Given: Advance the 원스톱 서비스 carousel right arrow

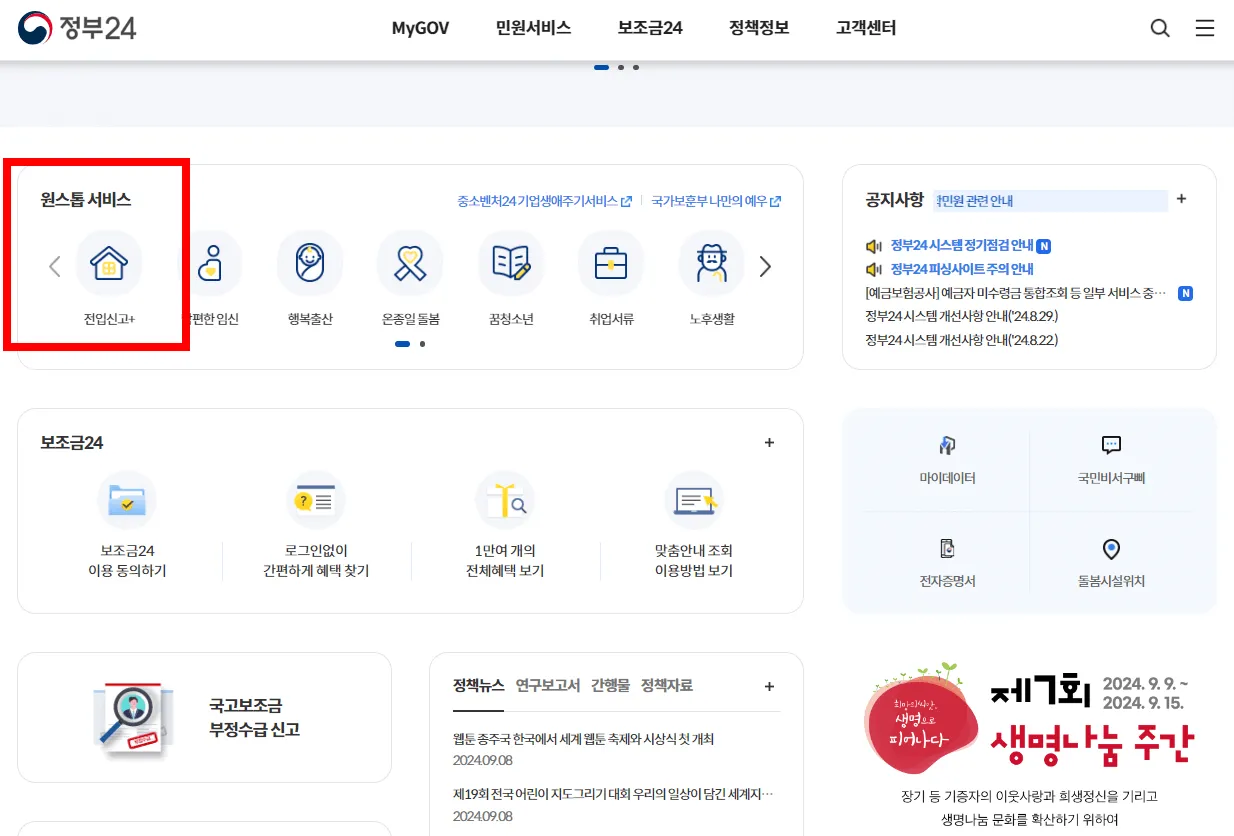Looking at the screenshot, I should (x=765, y=266).
